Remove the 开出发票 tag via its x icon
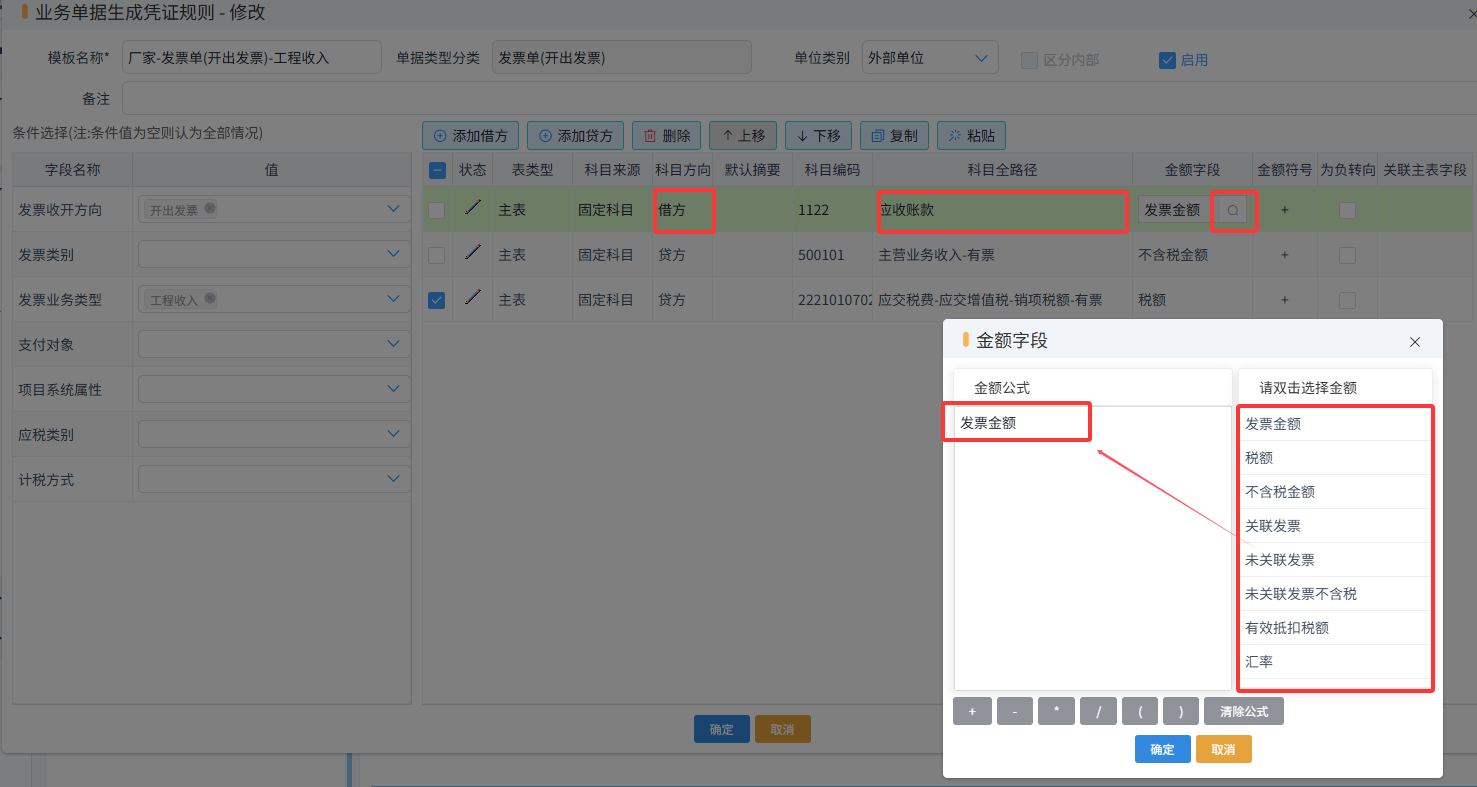1477x787 pixels. pos(209,209)
